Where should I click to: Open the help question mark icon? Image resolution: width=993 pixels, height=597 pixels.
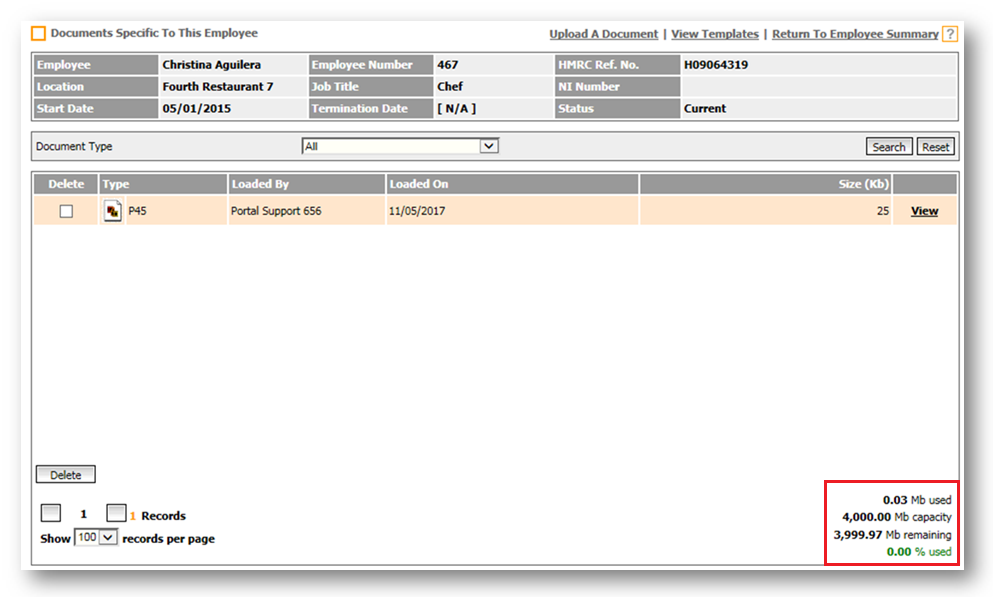(x=949, y=34)
